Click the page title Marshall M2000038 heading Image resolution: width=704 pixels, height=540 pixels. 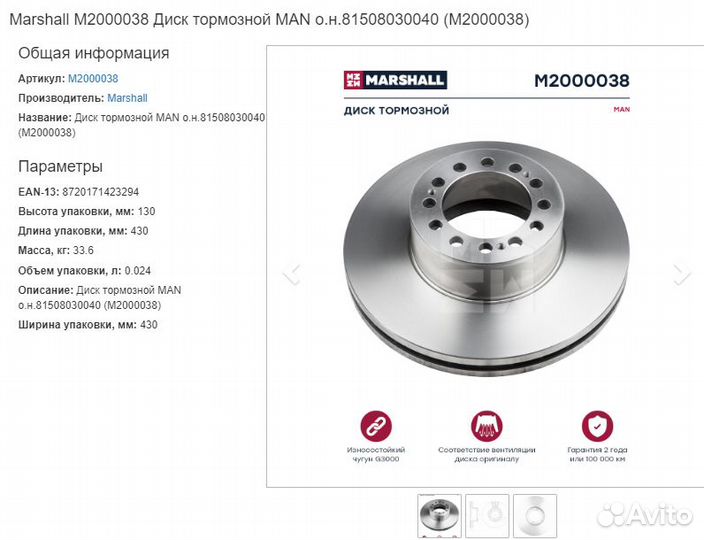click(269, 19)
